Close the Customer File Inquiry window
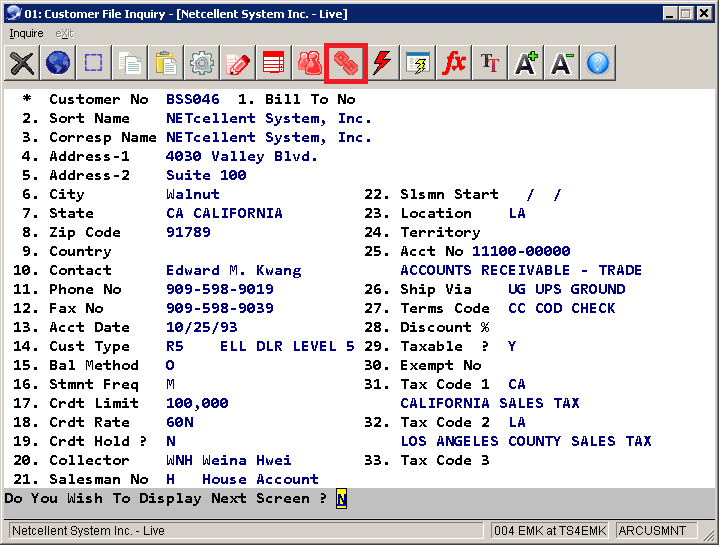Screen dimensions: 719x545 coord(704,13)
